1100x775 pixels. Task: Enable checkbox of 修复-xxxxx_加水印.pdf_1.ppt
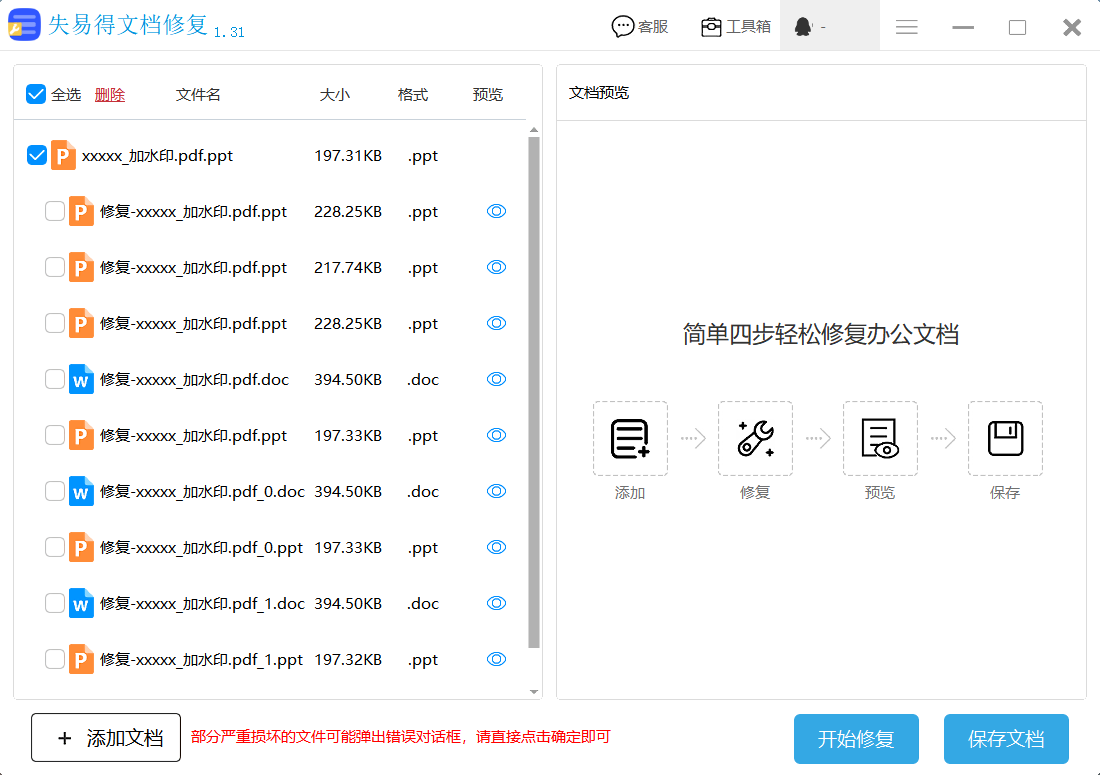click(x=55, y=659)
